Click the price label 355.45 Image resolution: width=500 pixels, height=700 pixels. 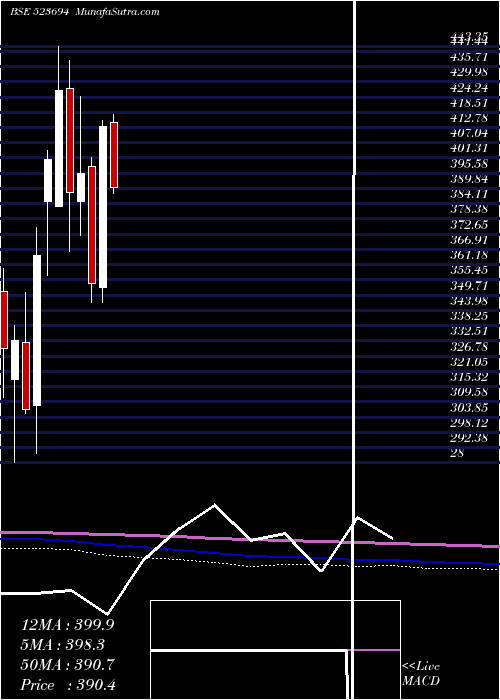pos(469,270)
